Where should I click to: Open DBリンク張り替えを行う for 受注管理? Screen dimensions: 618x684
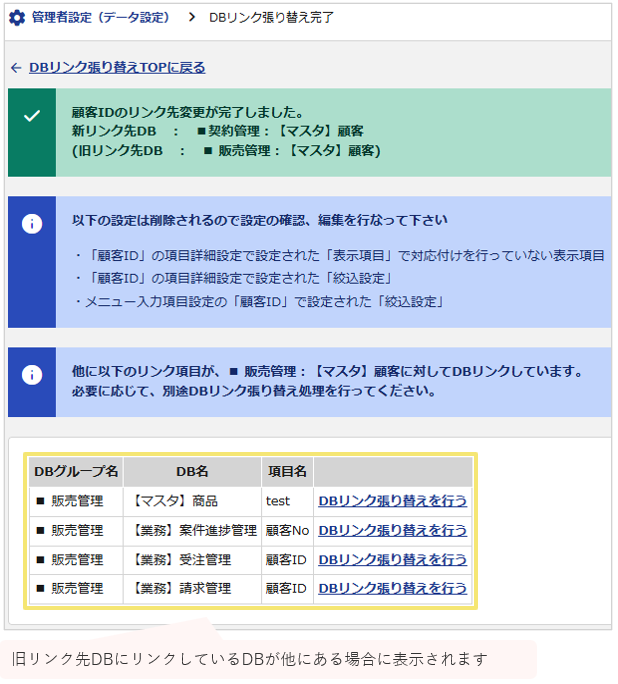(393, 560)
